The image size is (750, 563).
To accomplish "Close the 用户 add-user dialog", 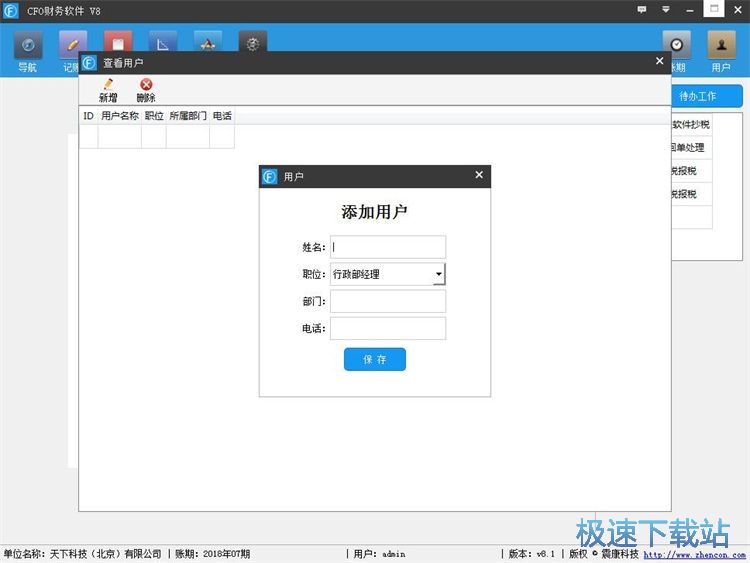I will (479, 175).
